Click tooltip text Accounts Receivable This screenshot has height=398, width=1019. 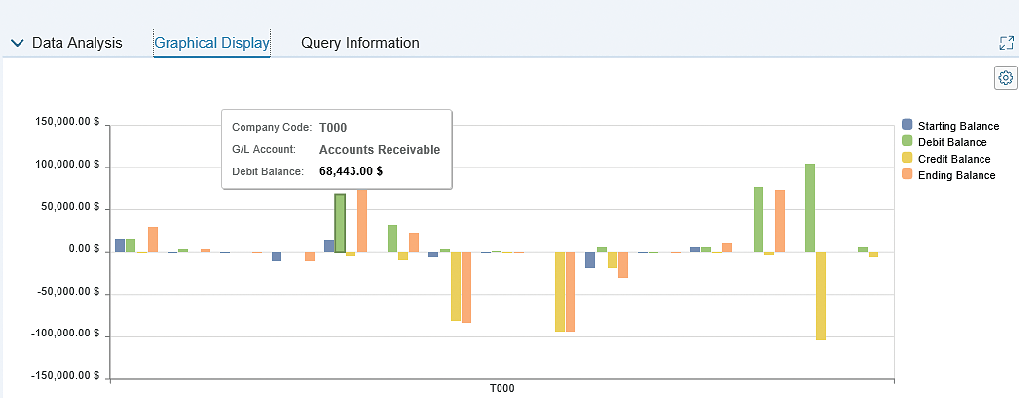pos(380,150)
